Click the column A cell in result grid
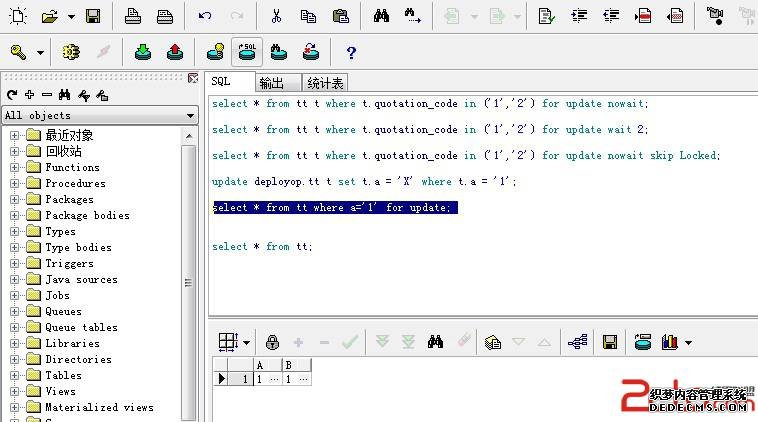Screen dimensions: 758x422 (264, 379)
